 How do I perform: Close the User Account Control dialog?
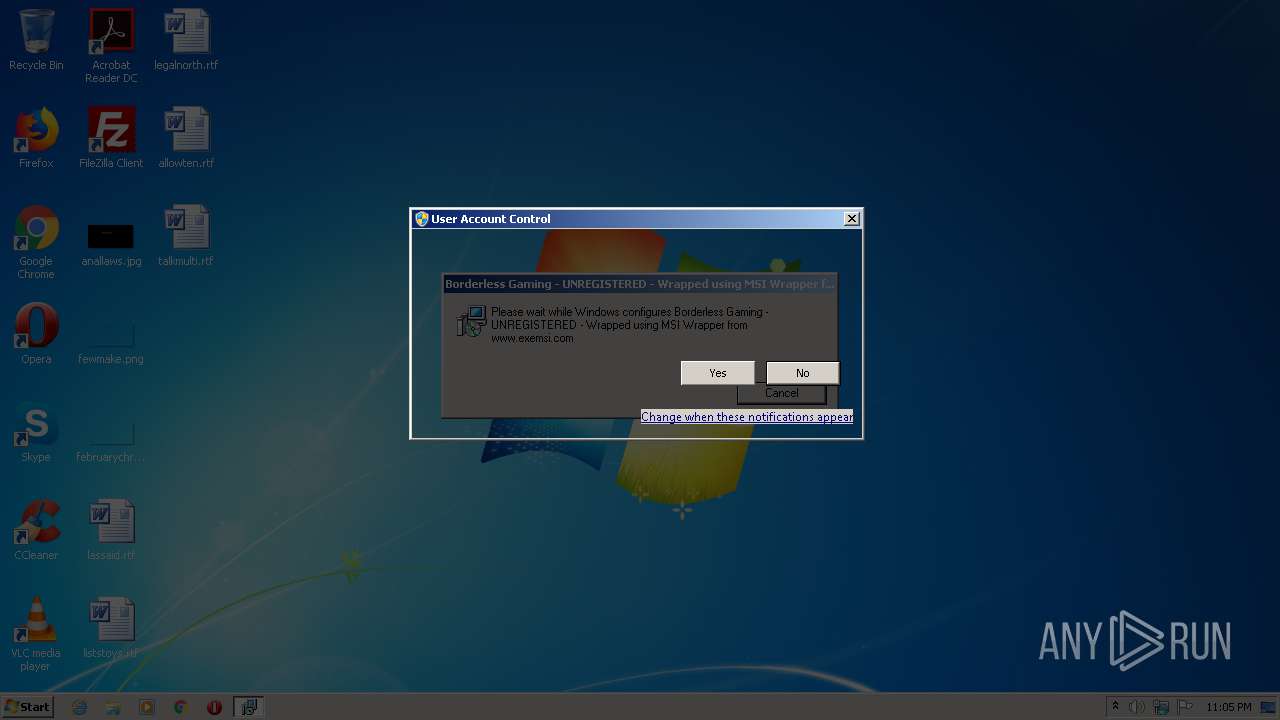point(851,219)
